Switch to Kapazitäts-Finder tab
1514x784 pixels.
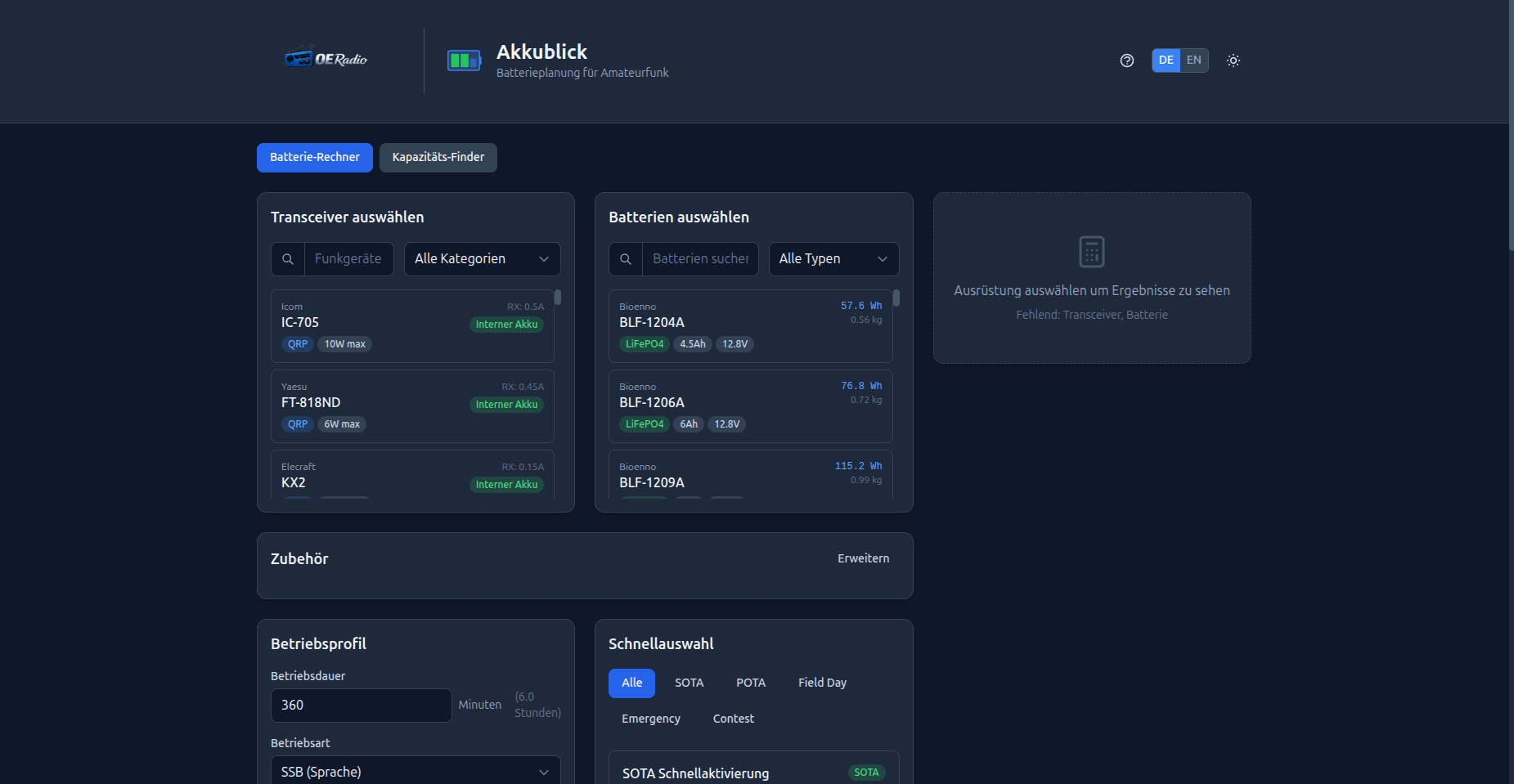tap(438, 158)
